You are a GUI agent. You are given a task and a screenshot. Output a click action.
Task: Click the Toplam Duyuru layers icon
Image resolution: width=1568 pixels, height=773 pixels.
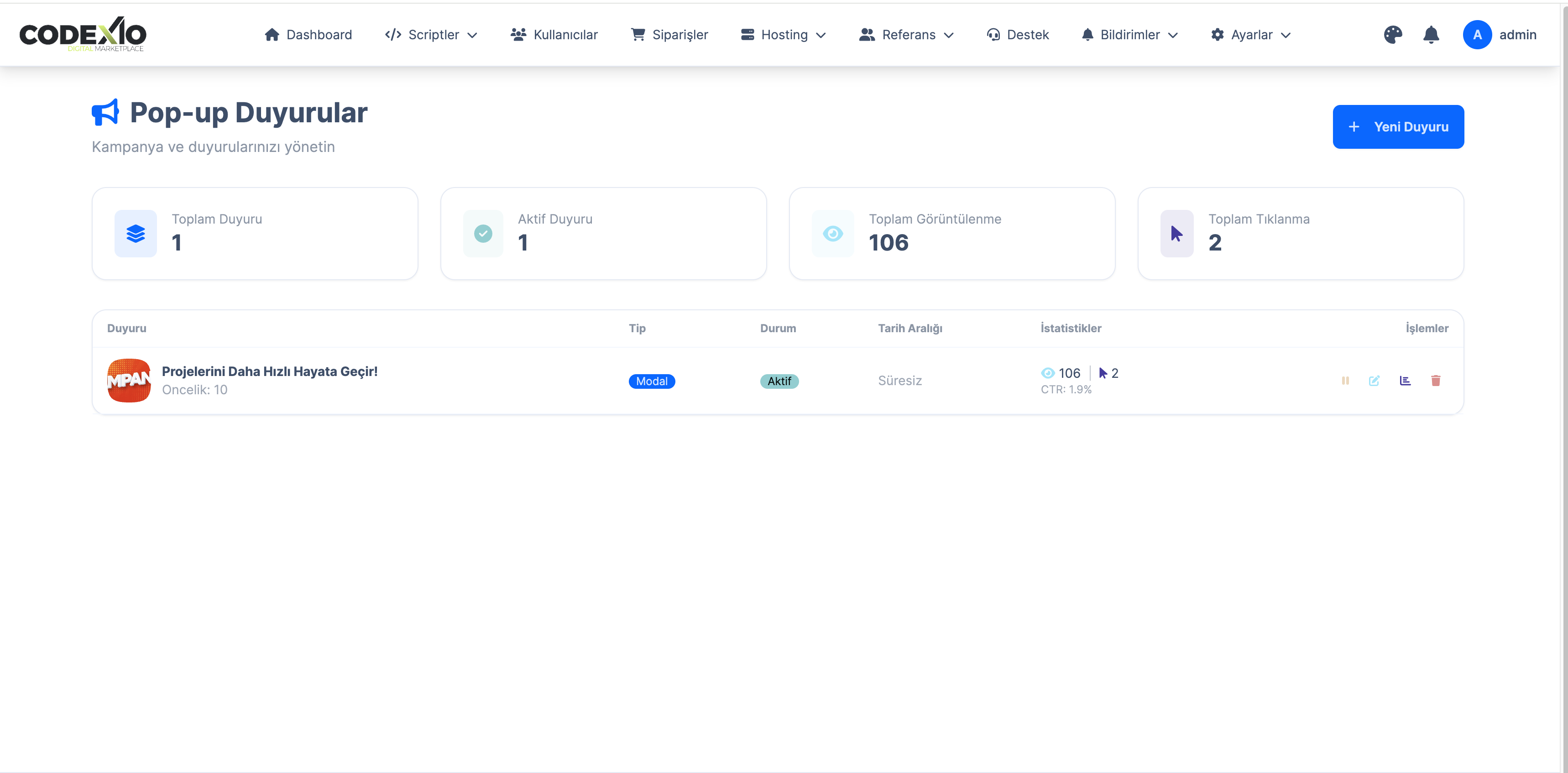(136, 234)
